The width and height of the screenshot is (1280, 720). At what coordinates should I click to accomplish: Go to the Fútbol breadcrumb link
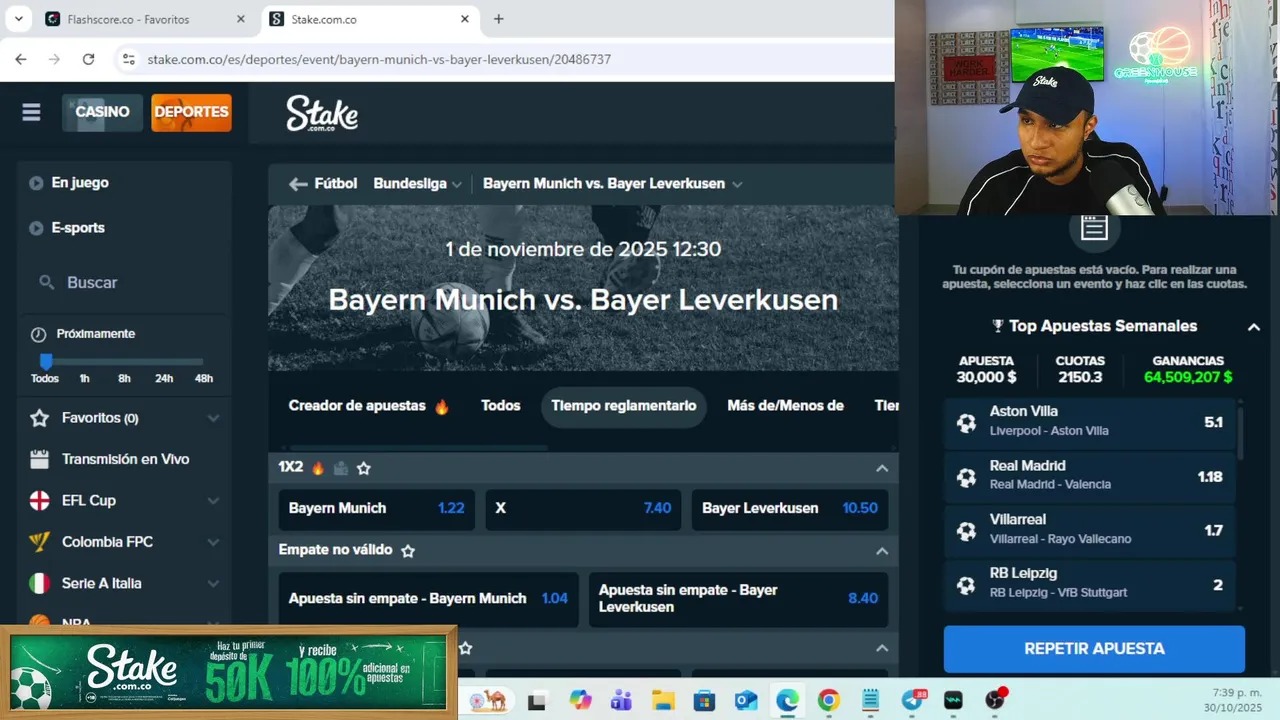point(336,184)
